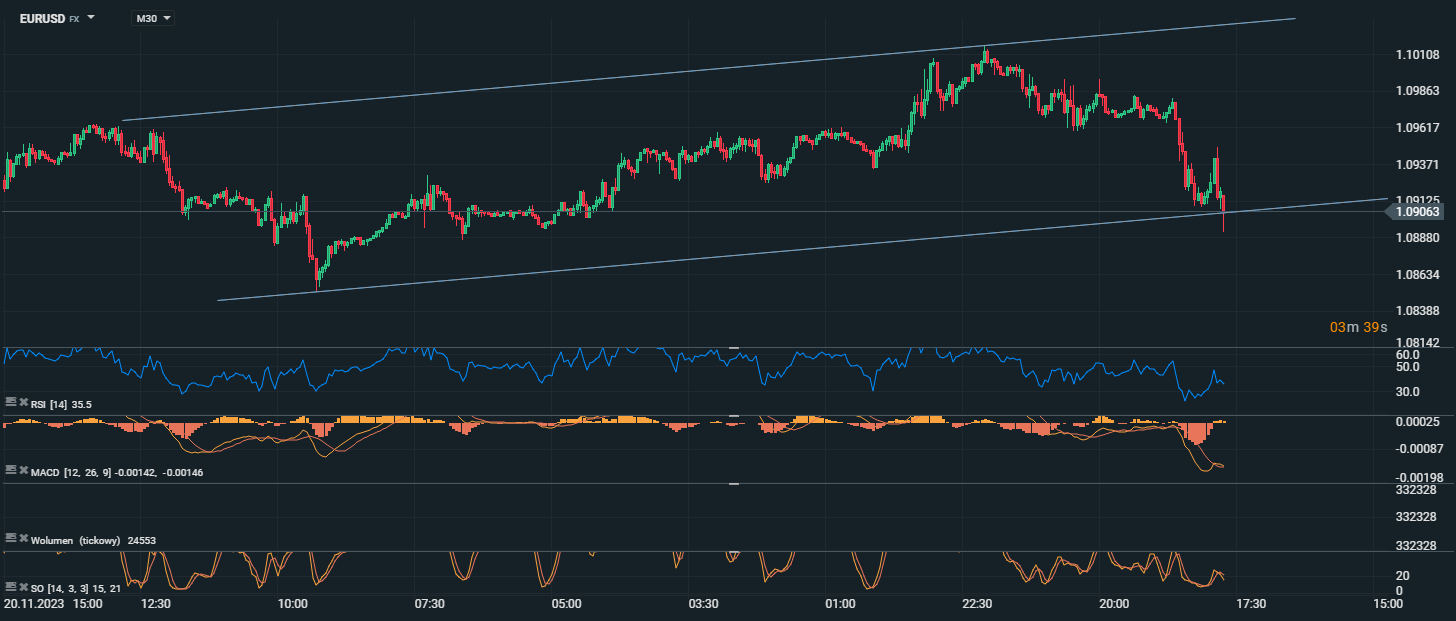Open settings icon for the SO indicator

11,586
